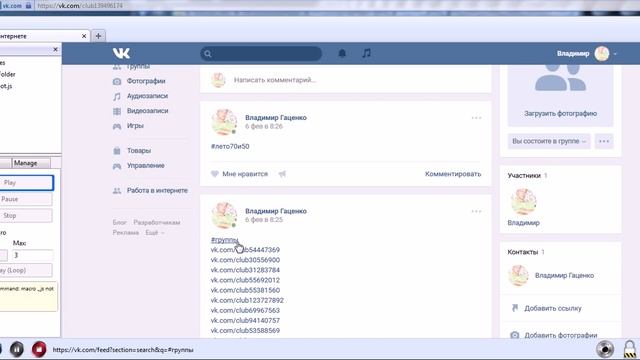
Task: Click the pause button in bottom bar
Action: click(x=17, y=349)
